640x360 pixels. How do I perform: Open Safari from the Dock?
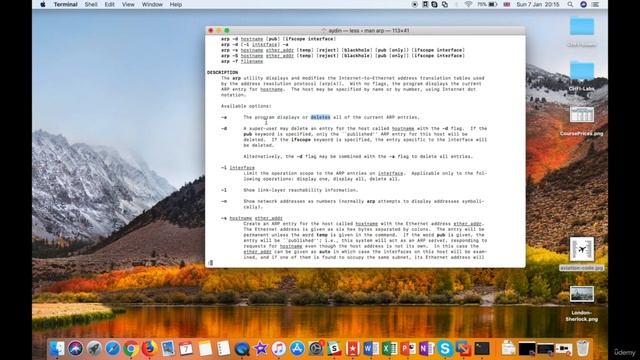tap(113, 349)
